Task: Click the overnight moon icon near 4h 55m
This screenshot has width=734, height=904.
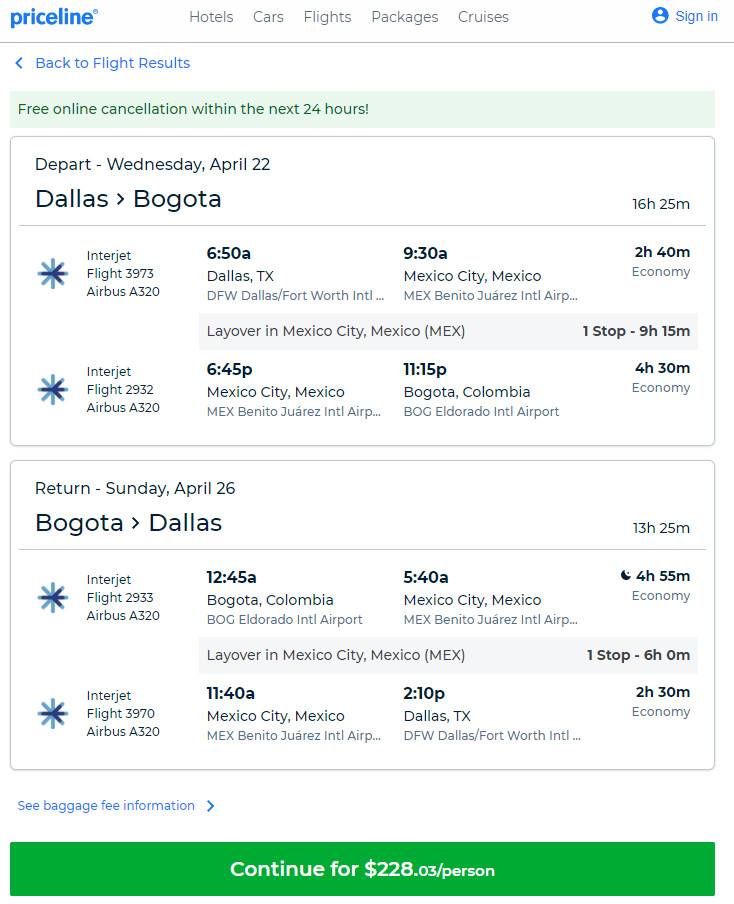Action: (625, 575)
